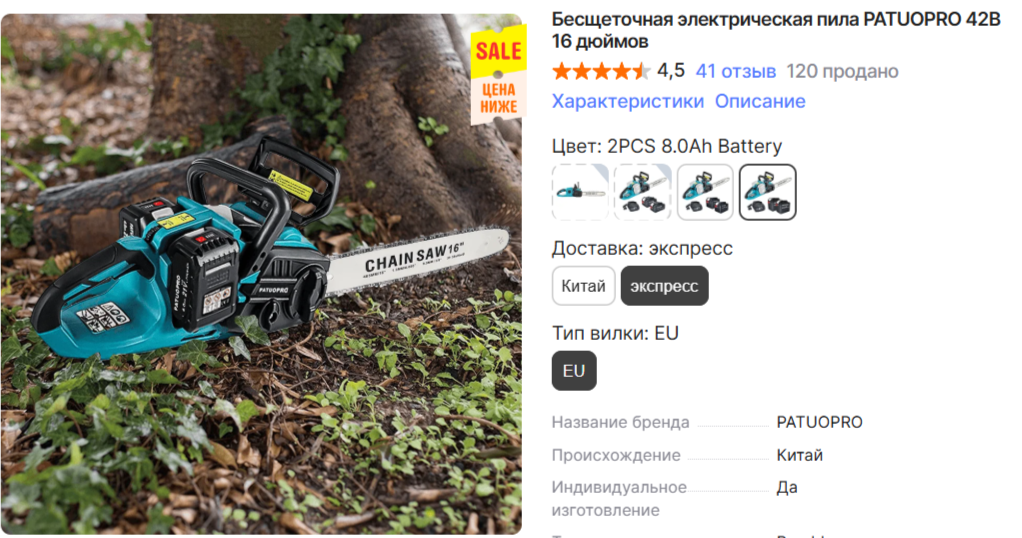Click the Цвет: 2PCS 8.0Ah Battery label

pos(667,146)
